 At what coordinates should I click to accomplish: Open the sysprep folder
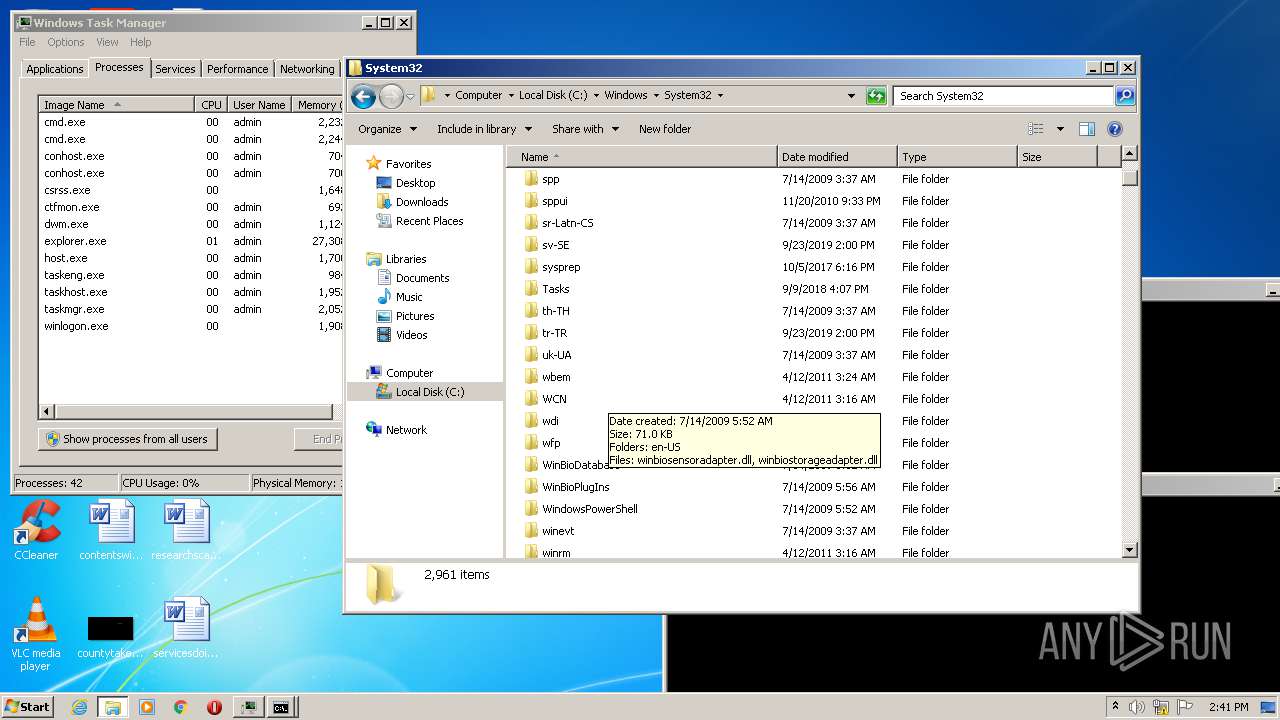coord(561,267)
